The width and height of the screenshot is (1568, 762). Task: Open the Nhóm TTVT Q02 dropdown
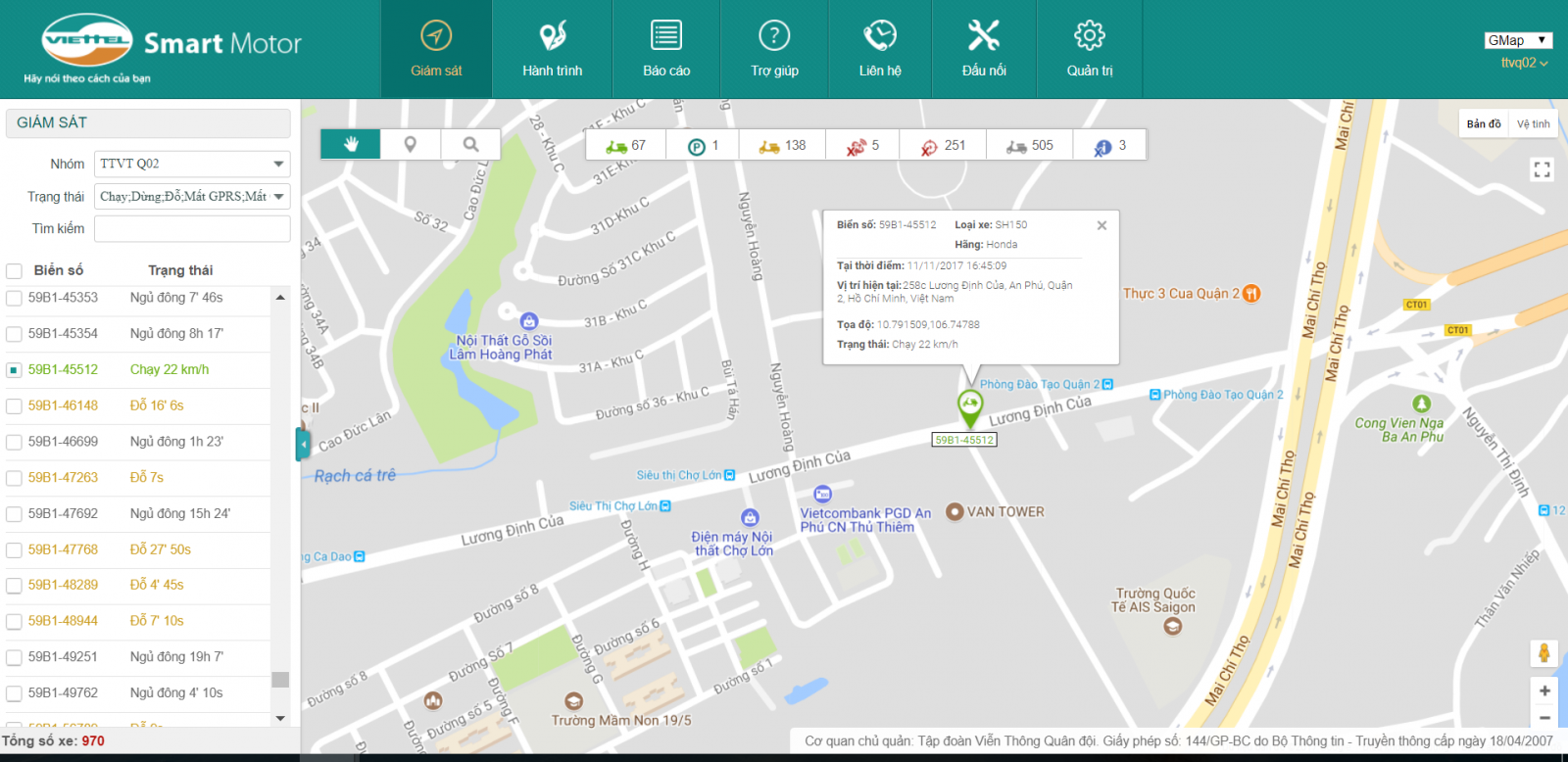tap(192, 164)
